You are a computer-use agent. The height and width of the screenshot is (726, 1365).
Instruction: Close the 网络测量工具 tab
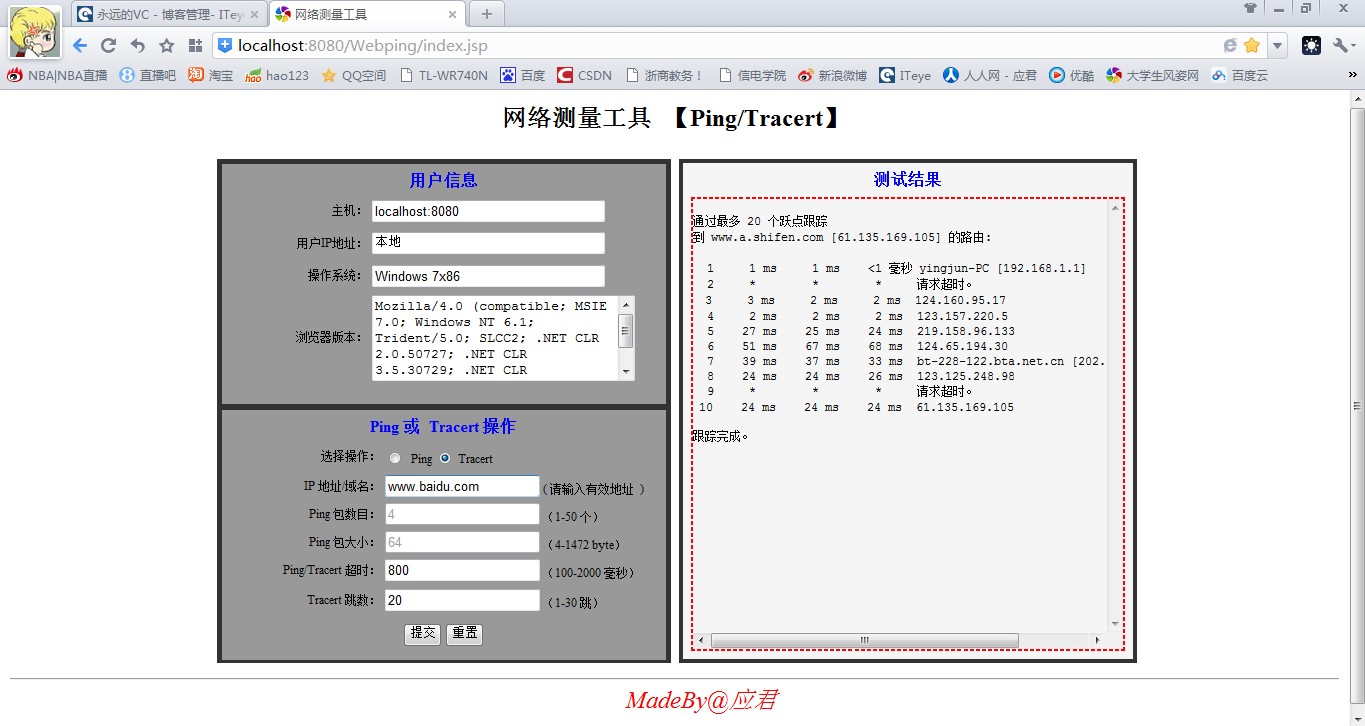(452, 15)
